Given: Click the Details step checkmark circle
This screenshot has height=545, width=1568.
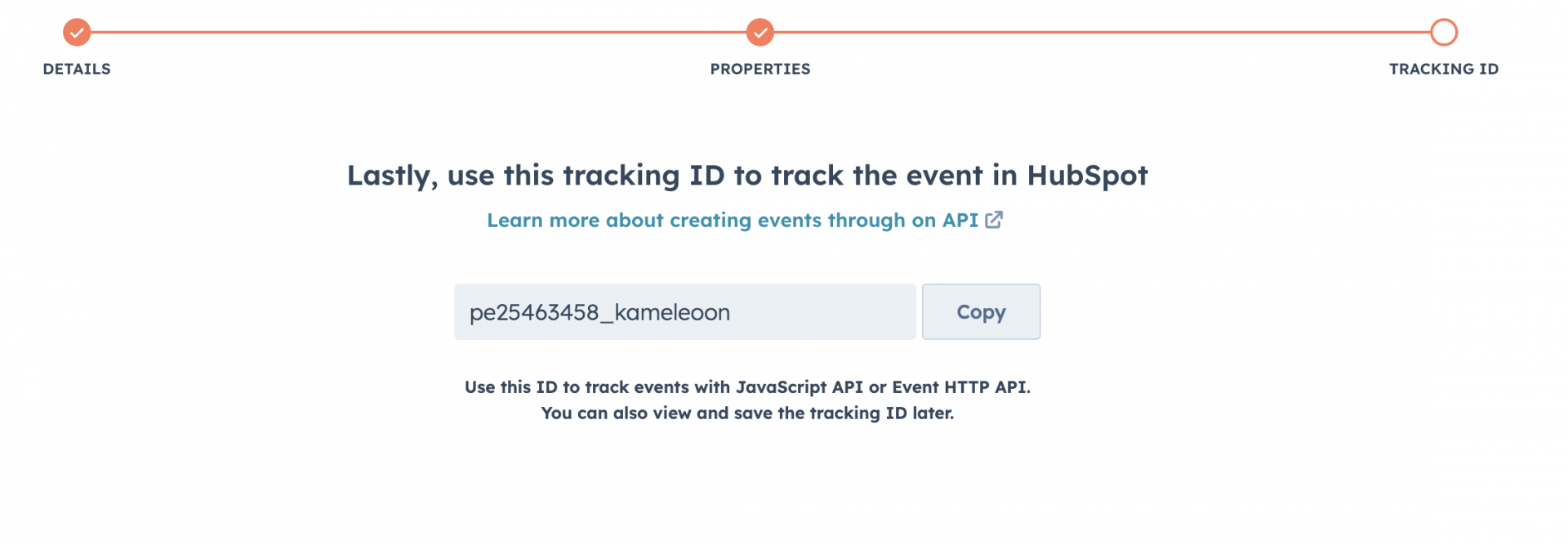Looking at the screenshot, I should point(77,33).
